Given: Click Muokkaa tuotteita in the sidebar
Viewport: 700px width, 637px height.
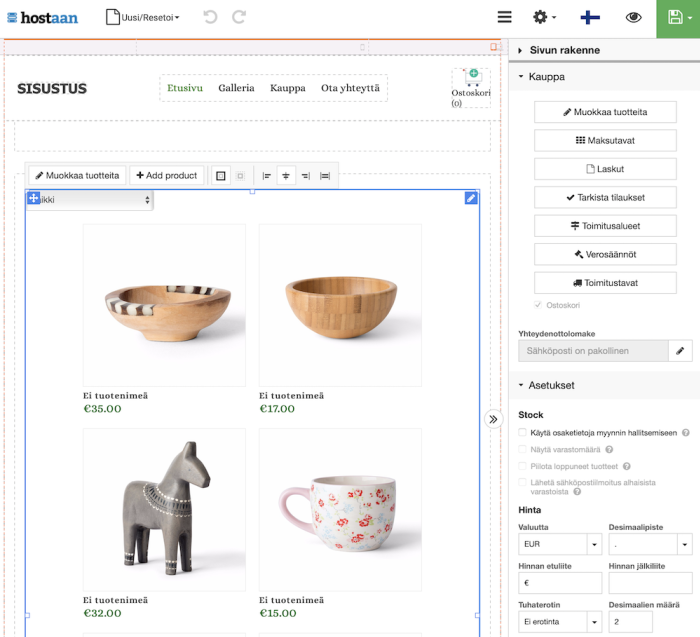Looking at the screenshot, I should coord(605,112).
